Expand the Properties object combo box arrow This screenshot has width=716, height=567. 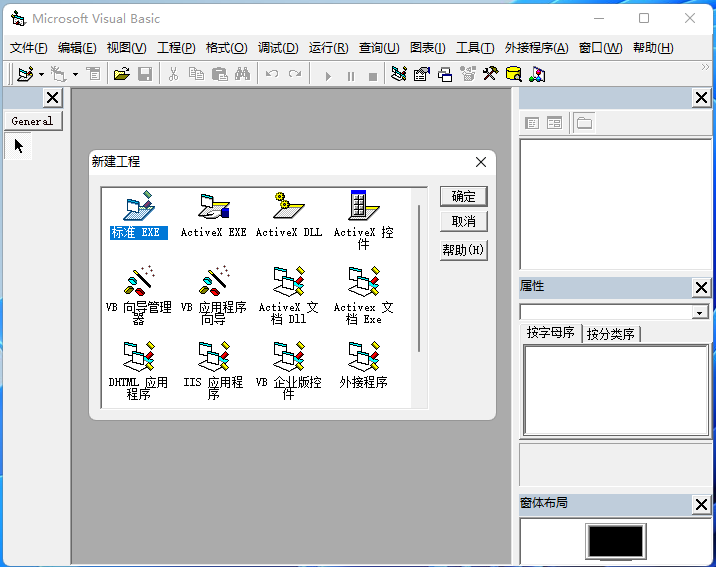point(700,313)
